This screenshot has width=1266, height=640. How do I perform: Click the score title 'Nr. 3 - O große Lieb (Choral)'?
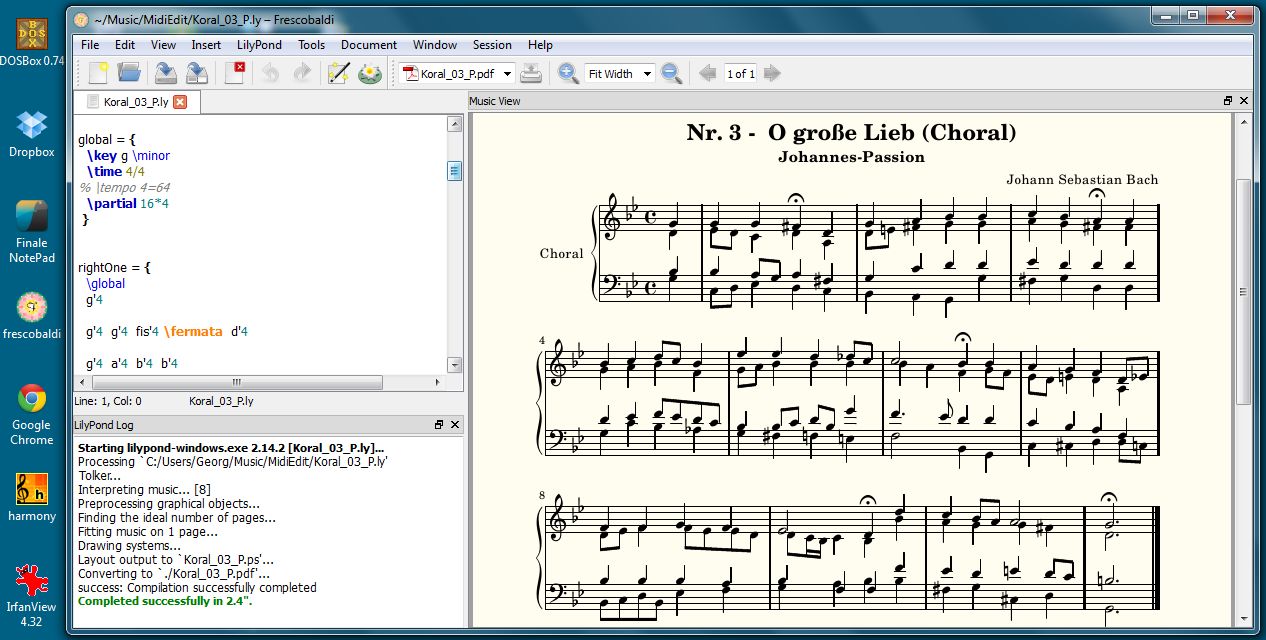point(851,133)
